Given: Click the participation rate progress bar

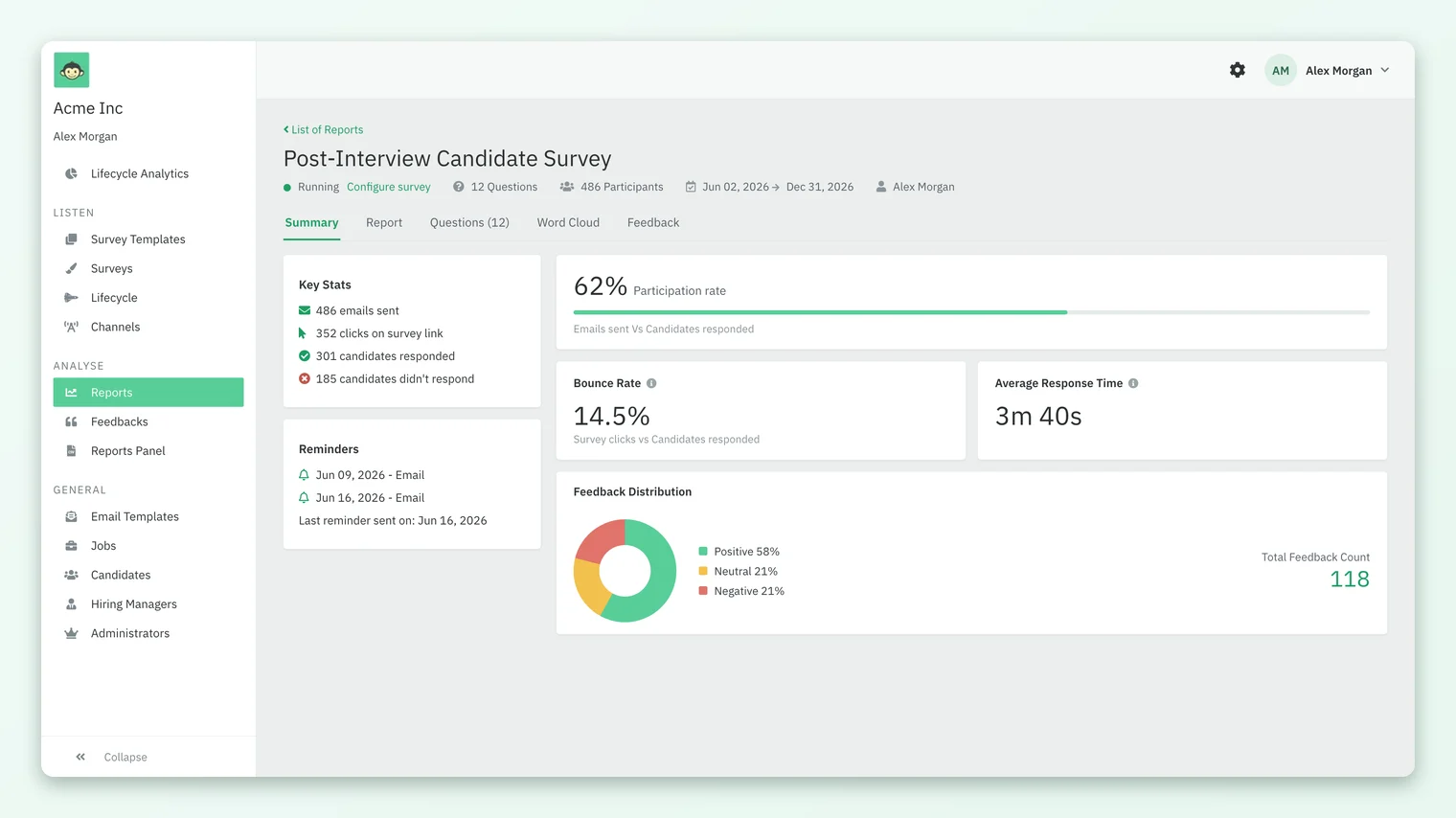Looking at the screenshot, I should pos(971,312).
